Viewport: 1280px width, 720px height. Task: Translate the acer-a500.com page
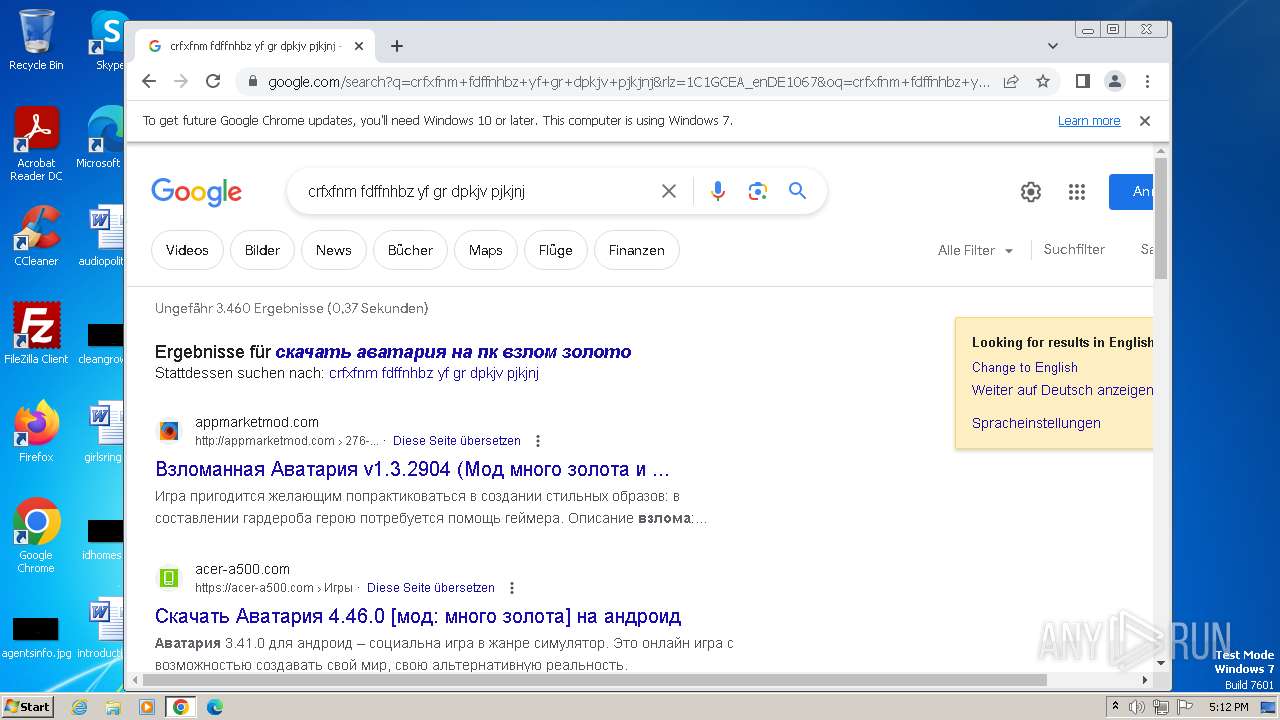click(x=431, y=588)
